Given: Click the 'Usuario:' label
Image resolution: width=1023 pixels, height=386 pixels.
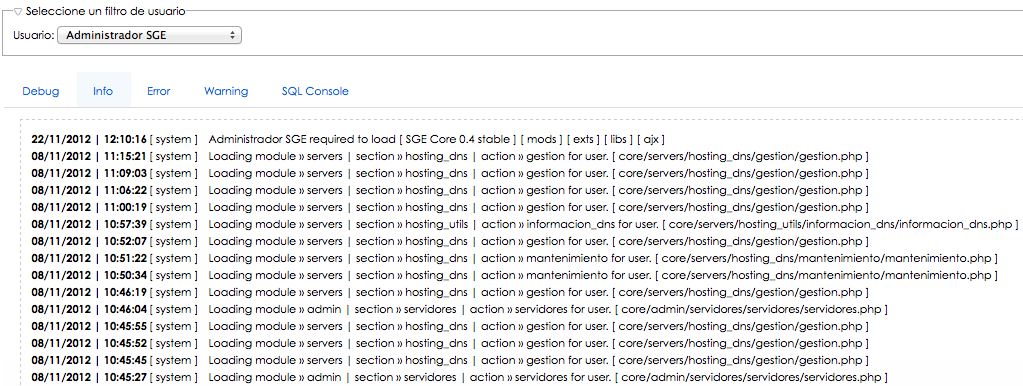Looking at the screenshot, I should point(33,35).
